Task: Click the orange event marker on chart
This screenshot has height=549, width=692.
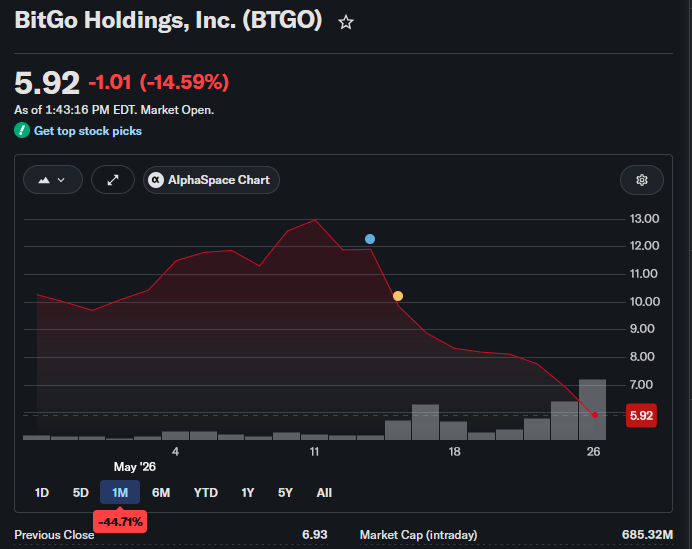Action: 398,296
